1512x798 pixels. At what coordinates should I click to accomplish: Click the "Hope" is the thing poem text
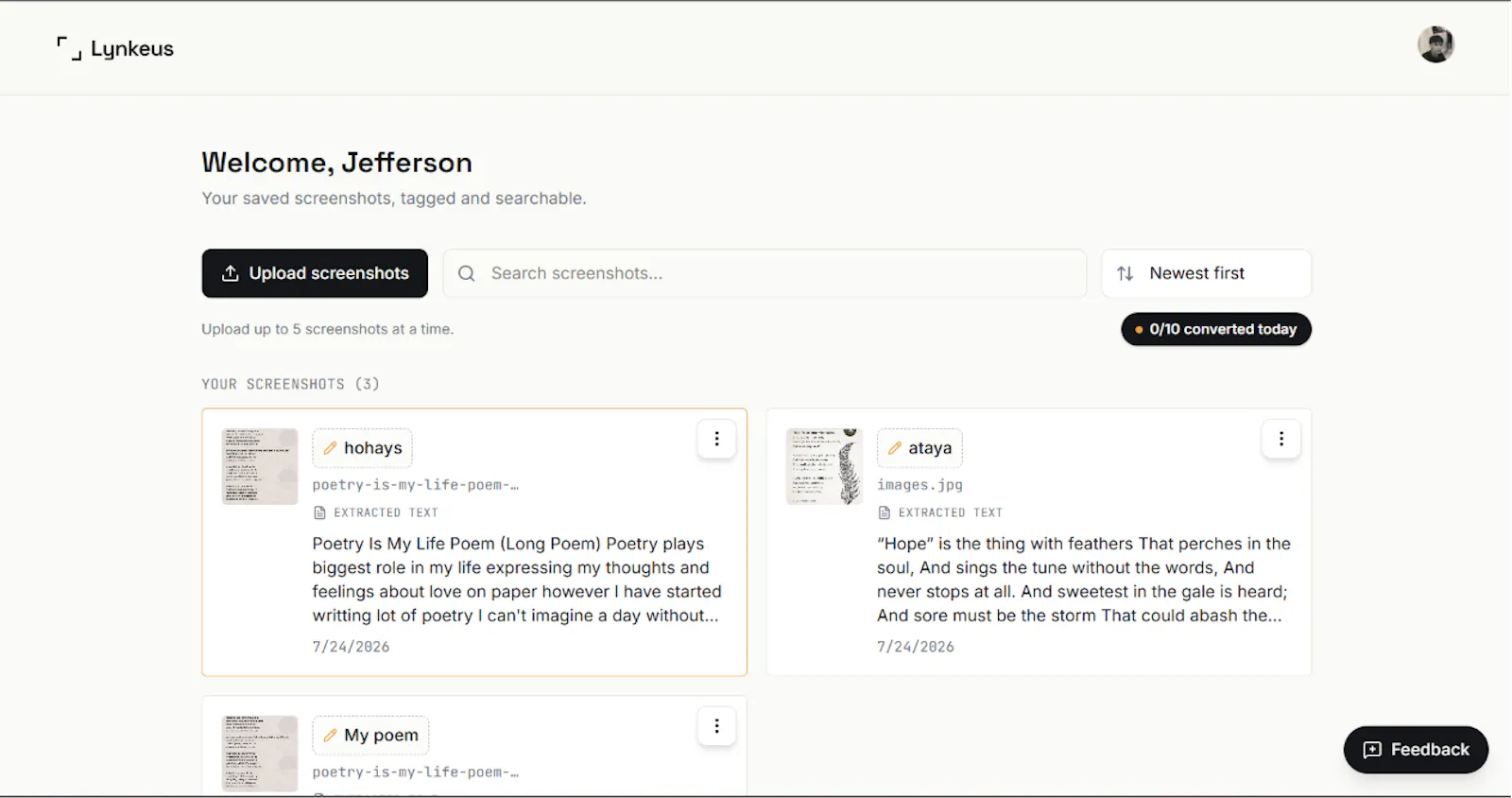(x=1084, y=580)
